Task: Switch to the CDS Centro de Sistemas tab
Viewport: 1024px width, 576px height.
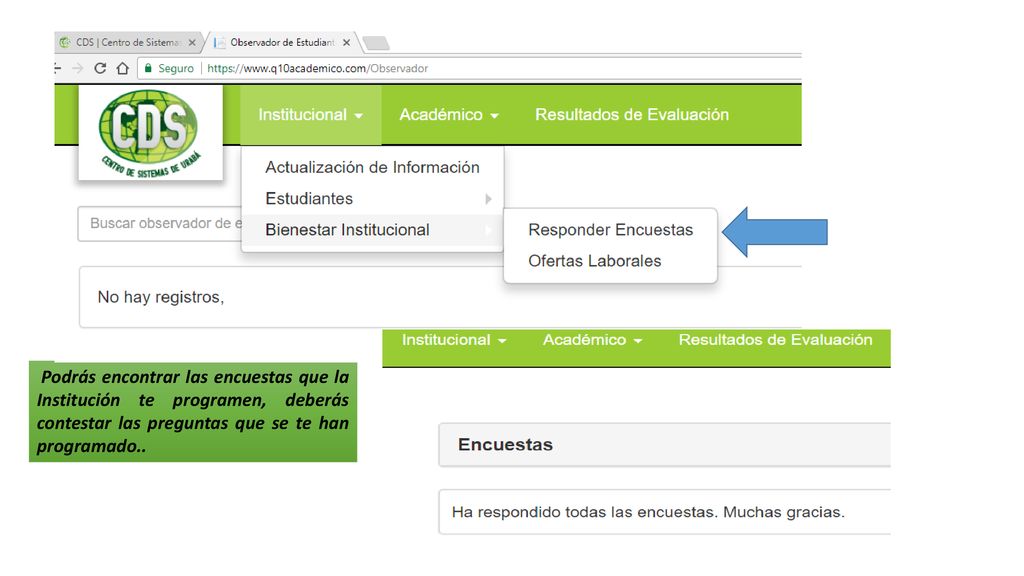Action: [127, 42]
